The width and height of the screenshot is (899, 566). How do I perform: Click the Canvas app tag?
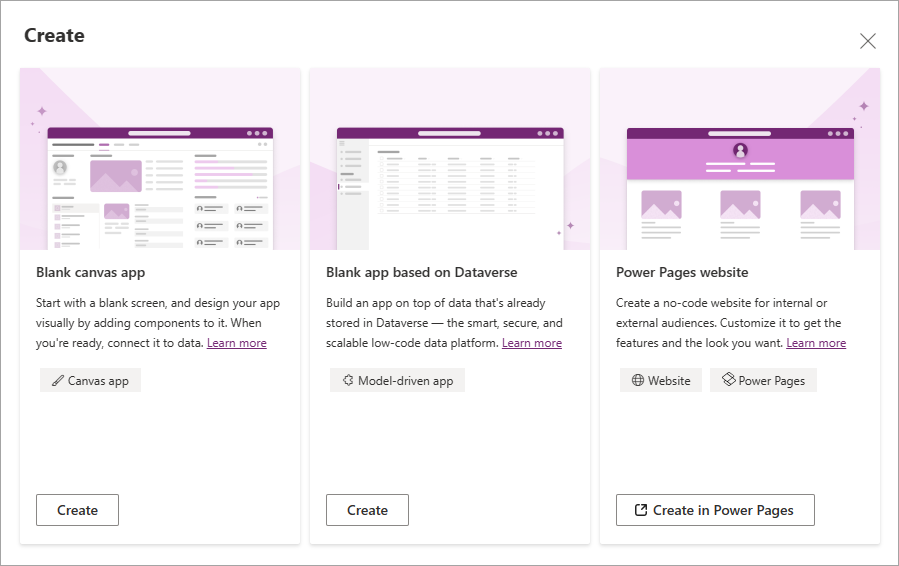(90, 380)
